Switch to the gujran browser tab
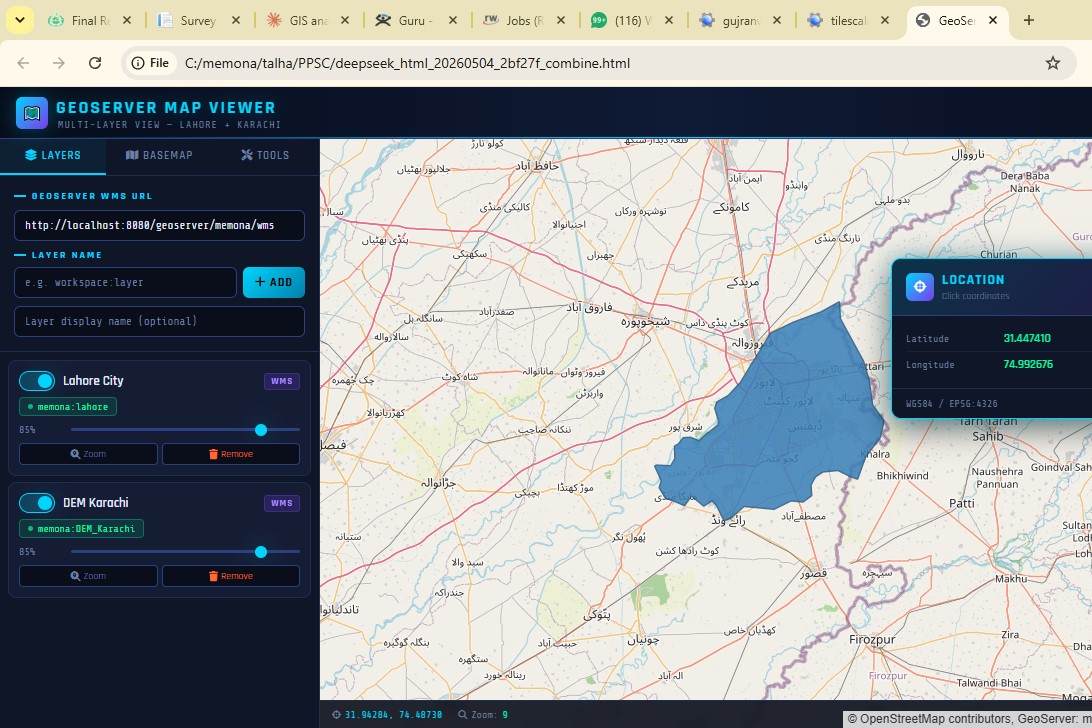Viewport: 1092px width, 728px height. (x=741, y=20)
